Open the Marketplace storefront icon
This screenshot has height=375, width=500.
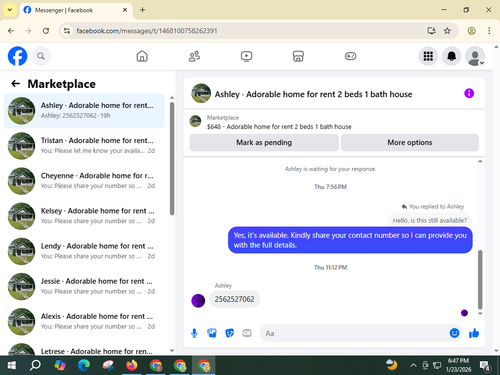(298, 56)
